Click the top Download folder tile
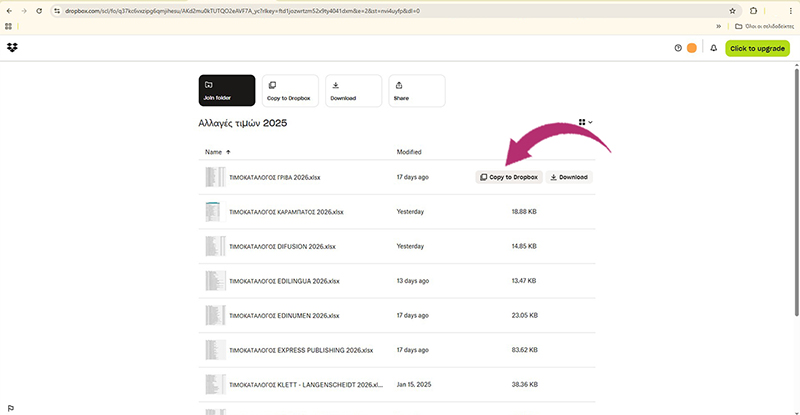The image size is (800, 415). (353, 90)
